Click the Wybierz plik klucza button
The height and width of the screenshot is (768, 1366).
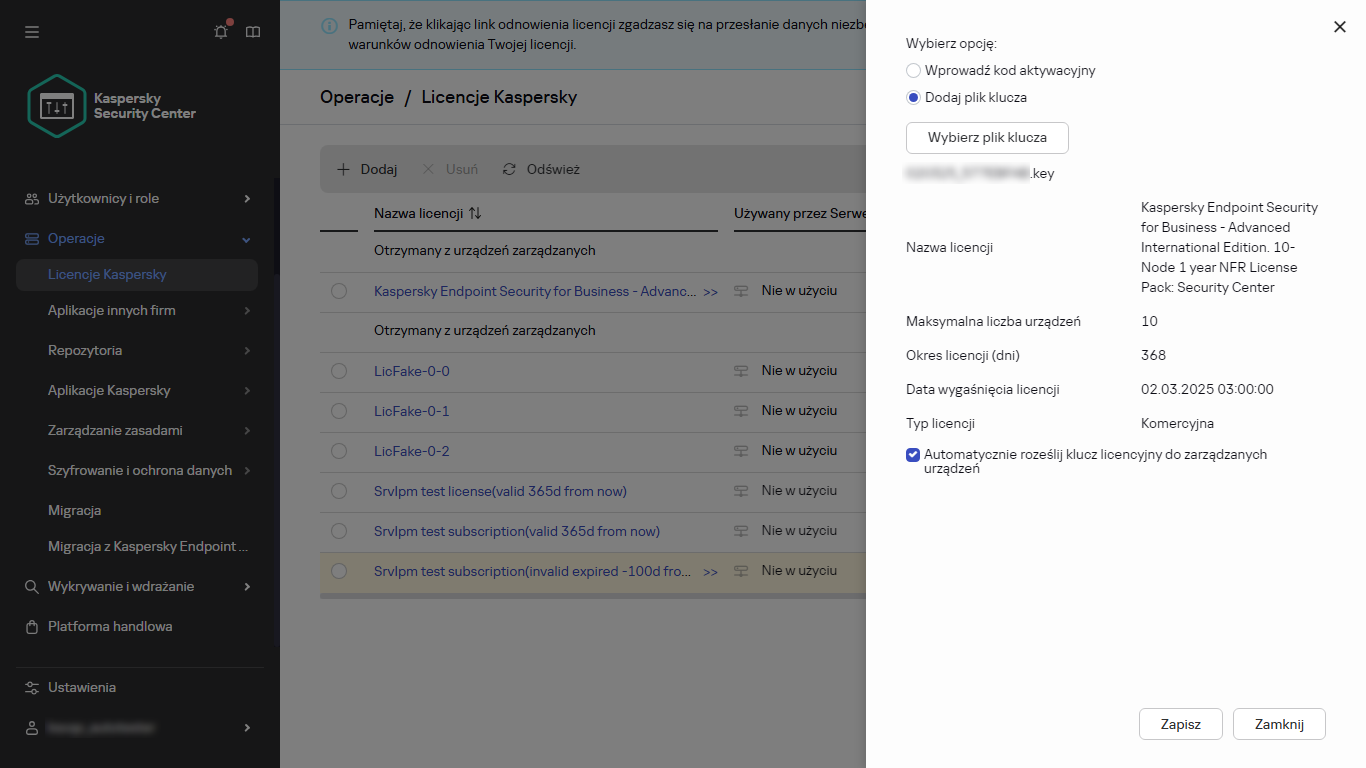987,138
